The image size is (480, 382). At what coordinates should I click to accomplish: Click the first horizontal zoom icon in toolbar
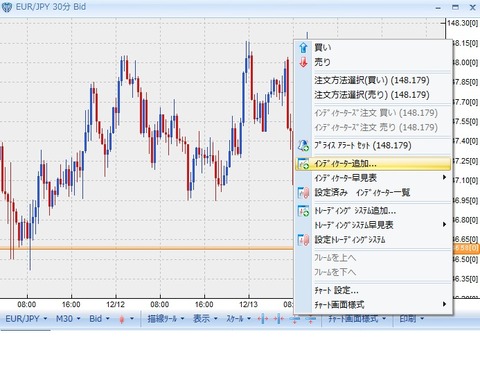point(263,319)
